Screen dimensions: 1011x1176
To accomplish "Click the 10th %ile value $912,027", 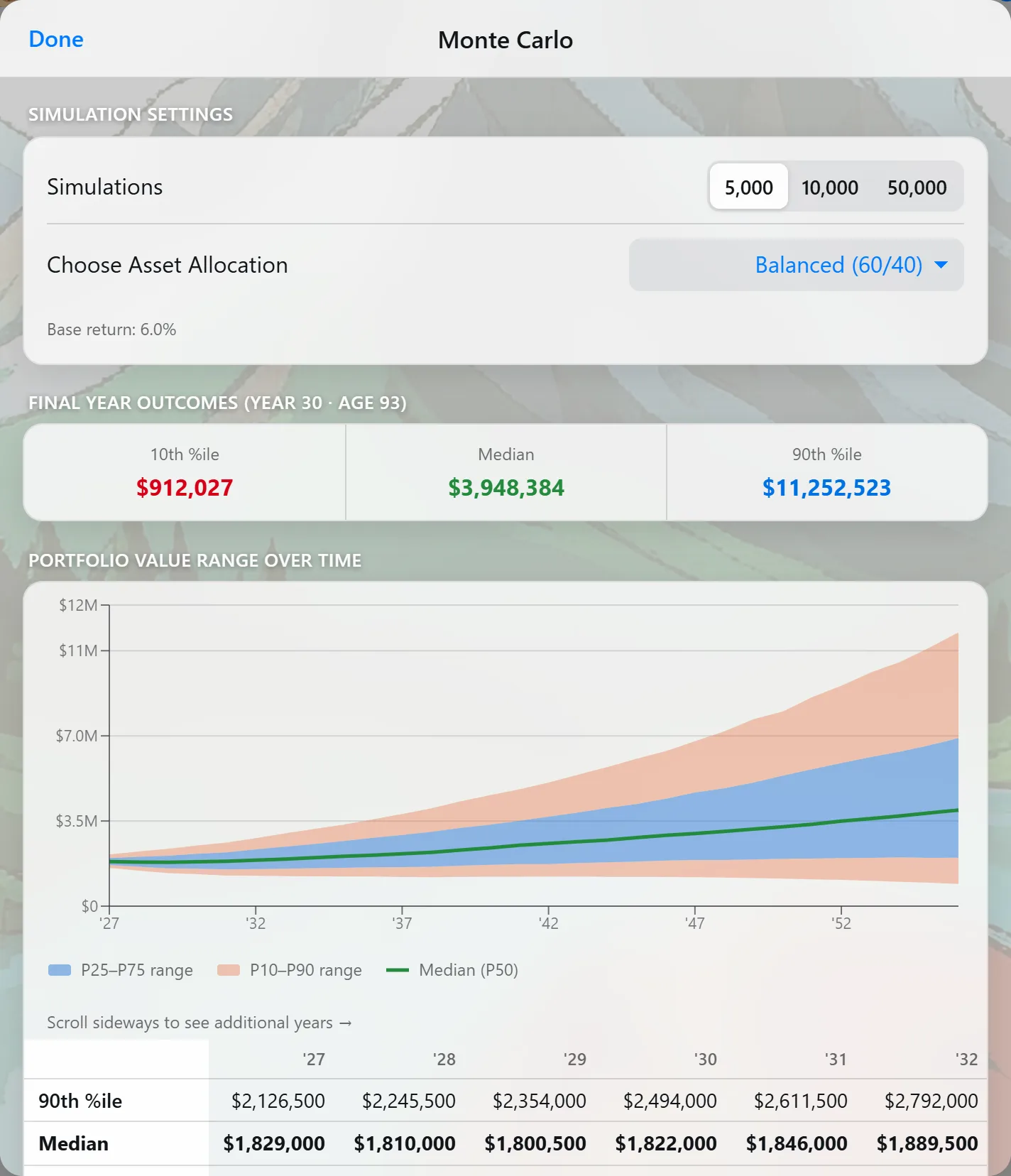I will (185, 488).
